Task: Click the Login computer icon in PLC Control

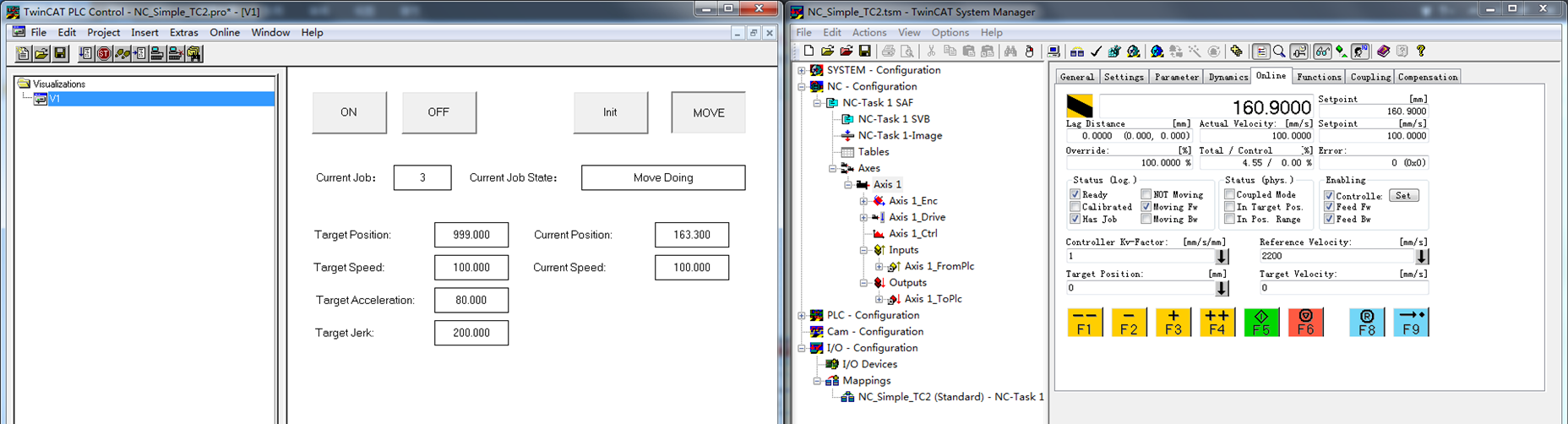Action: click(x=158, y=53)
